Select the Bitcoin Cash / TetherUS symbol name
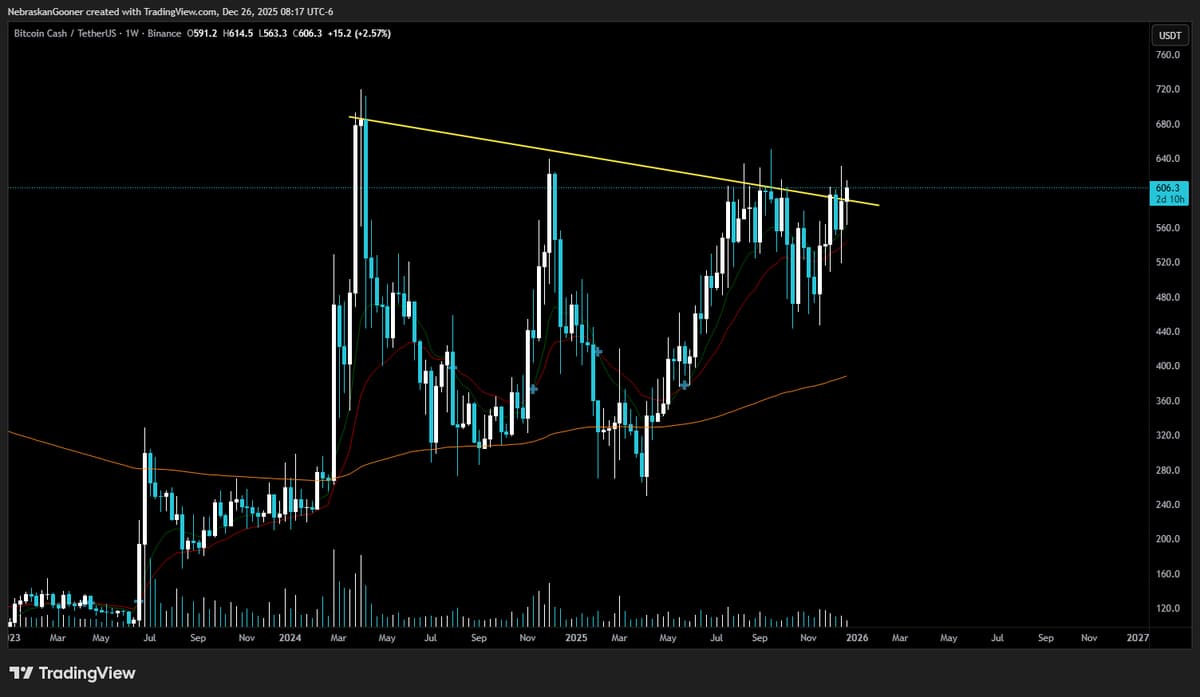Image resolution: width=1200 pixels, height=697 pixels. [65, 33]
